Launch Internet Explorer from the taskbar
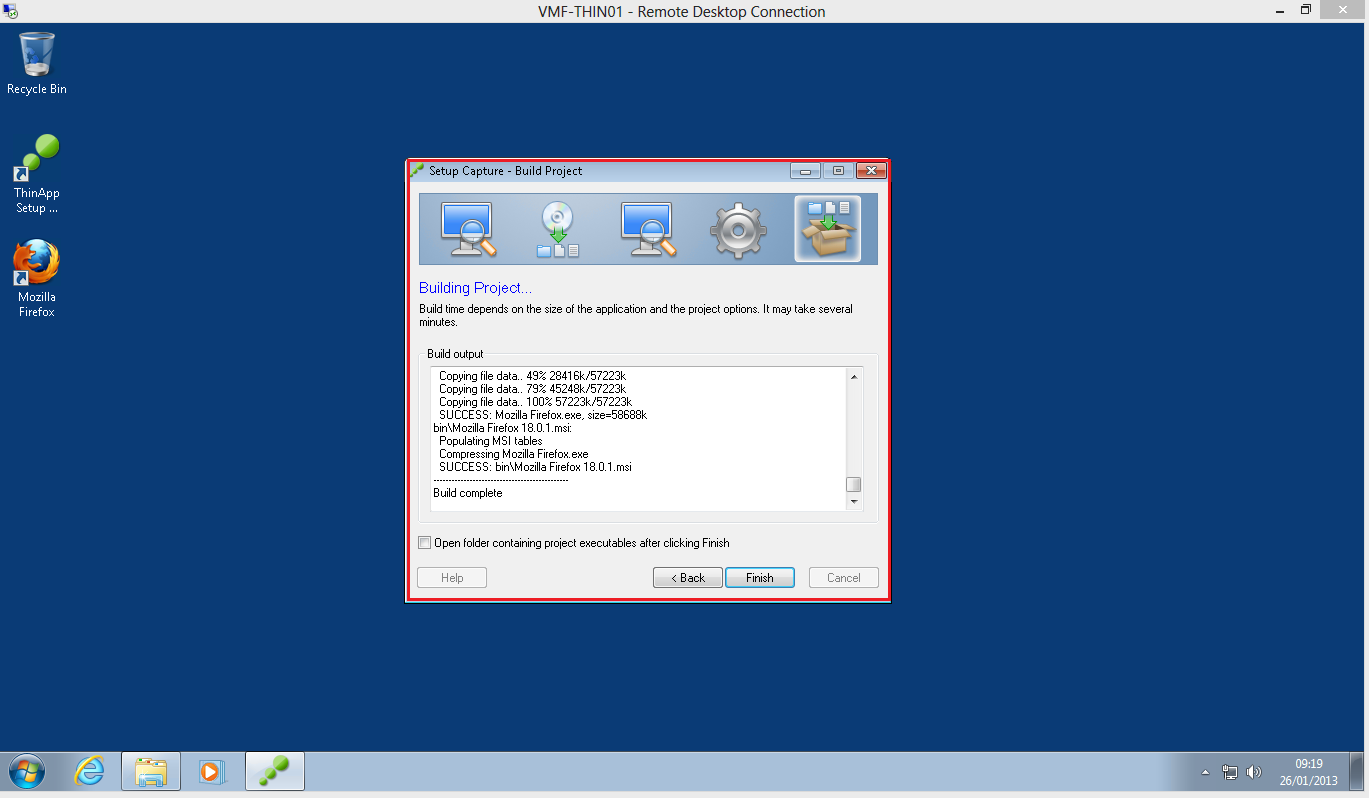The width and height of the screenshot is (1369, 798). pos(90,771)
